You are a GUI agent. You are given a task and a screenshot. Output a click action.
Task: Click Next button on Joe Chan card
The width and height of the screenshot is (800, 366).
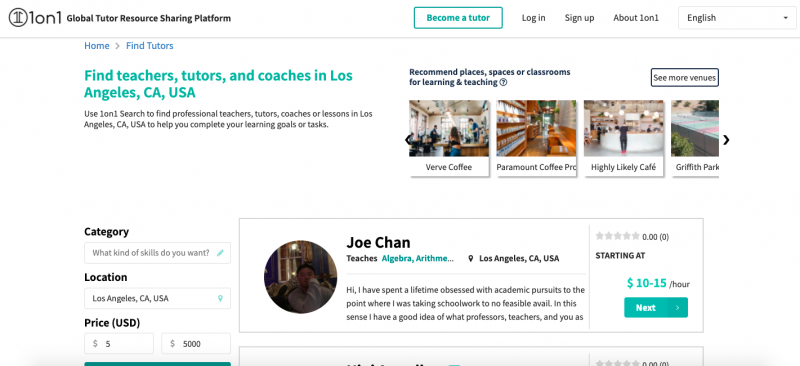(x=656, y=307)
